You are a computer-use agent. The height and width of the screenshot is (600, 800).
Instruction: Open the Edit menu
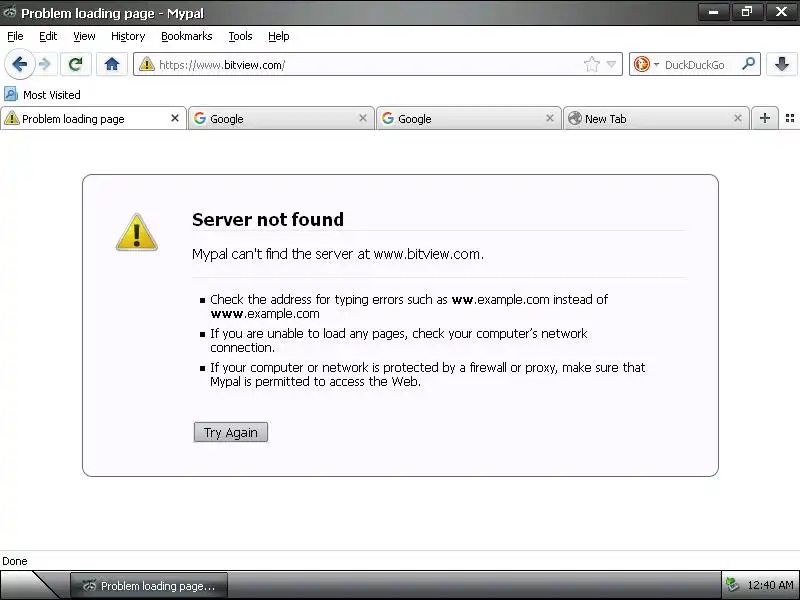pyautogui.click(x=48, y=36)
